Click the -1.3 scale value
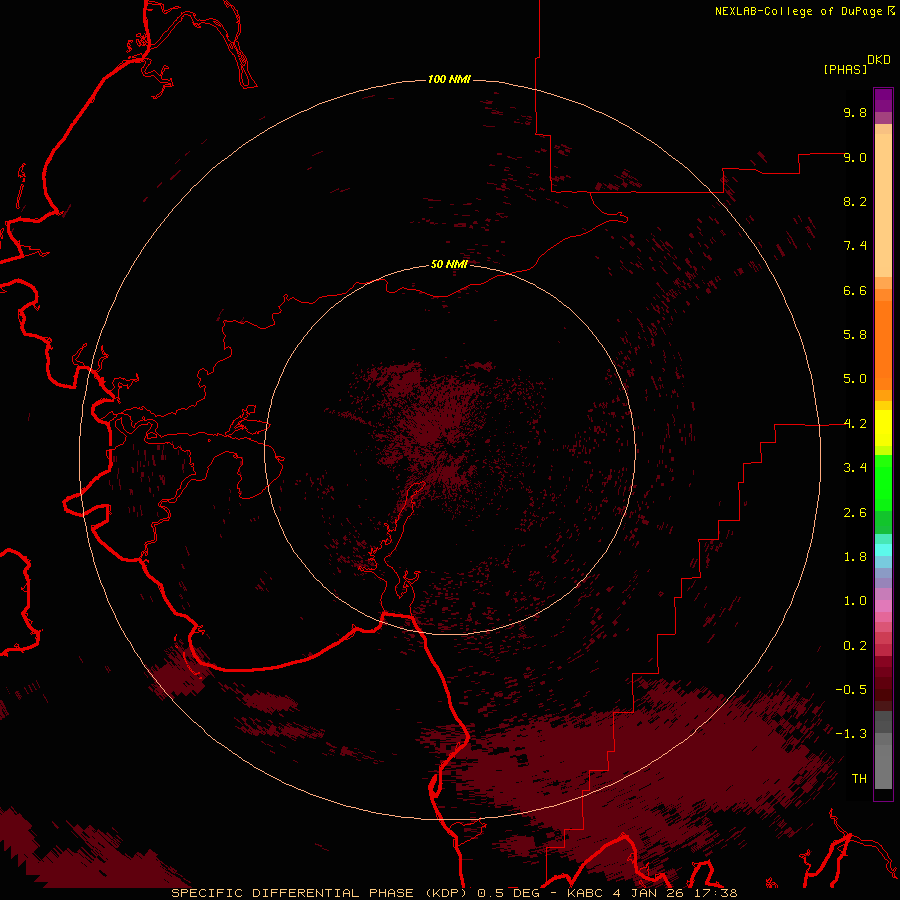 pos(851,734)
